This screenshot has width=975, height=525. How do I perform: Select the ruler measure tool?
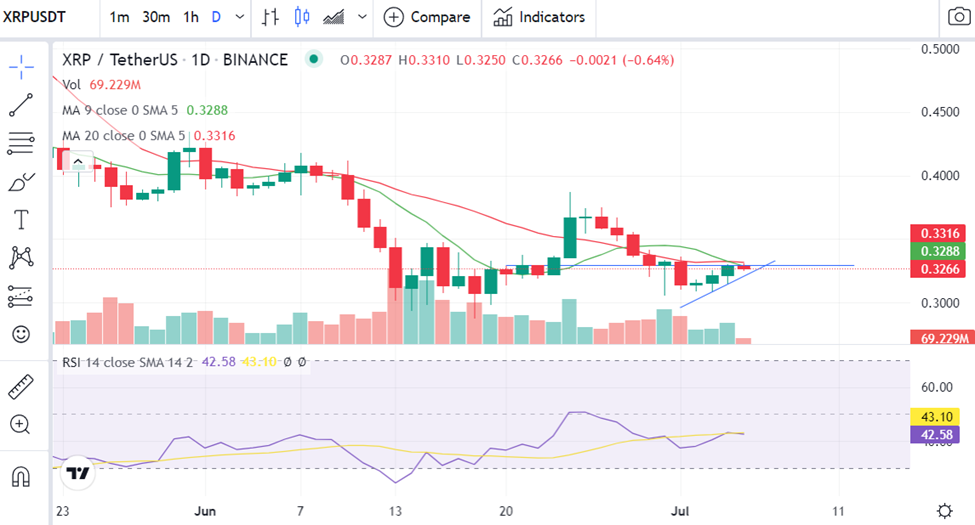(x=21, y=386)
